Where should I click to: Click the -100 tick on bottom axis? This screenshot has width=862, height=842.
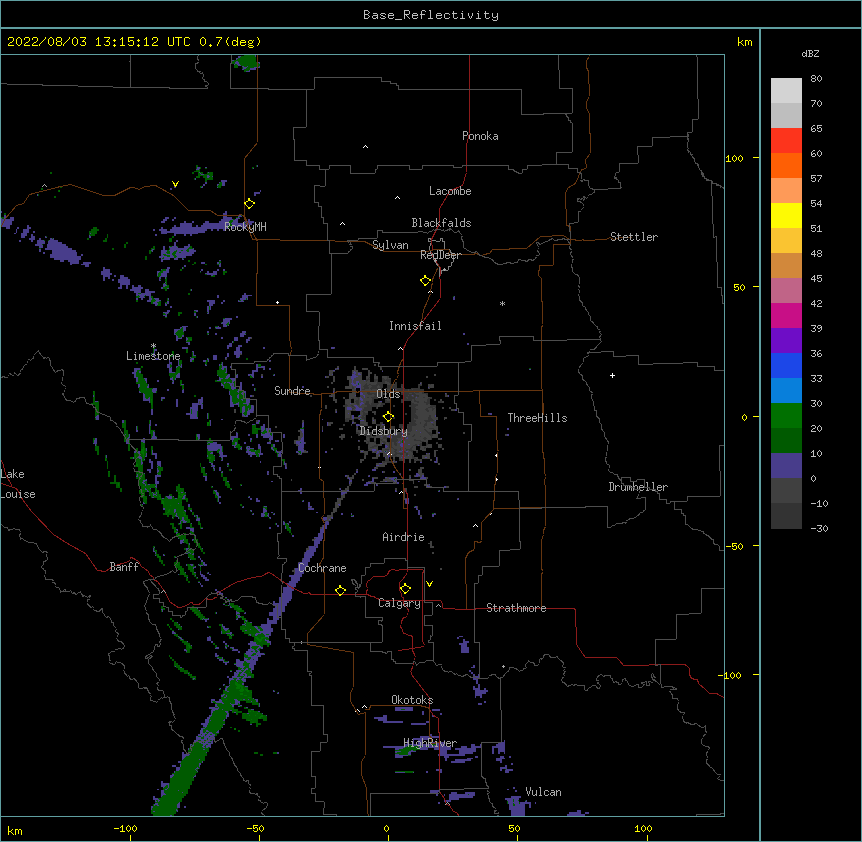(x=125, y=828)
